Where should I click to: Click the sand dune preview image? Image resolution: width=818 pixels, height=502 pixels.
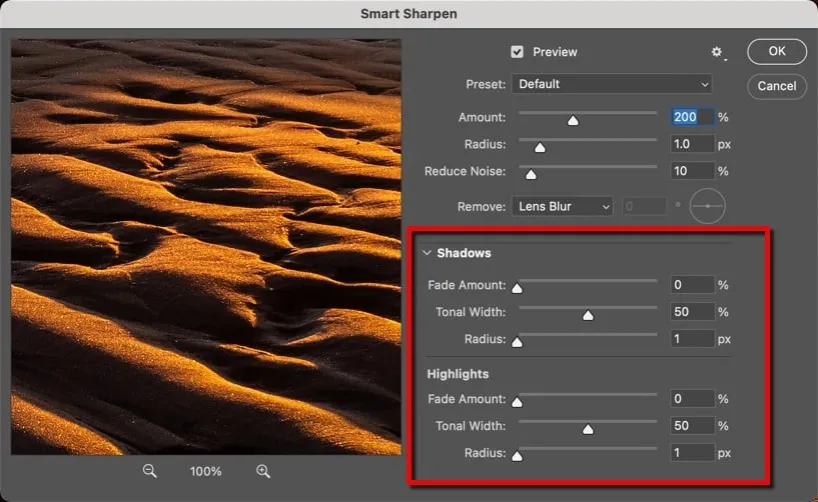coord(206,246)
